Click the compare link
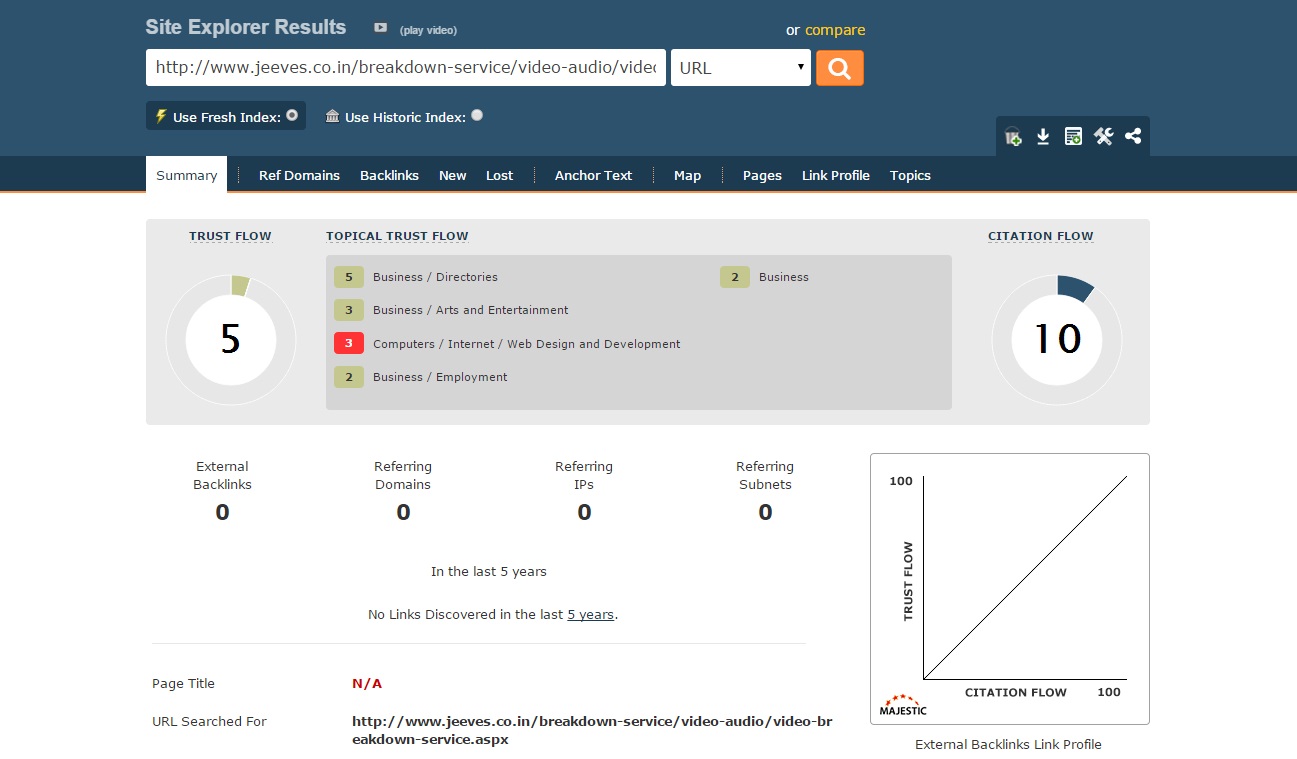 click(x=835, y=30)
